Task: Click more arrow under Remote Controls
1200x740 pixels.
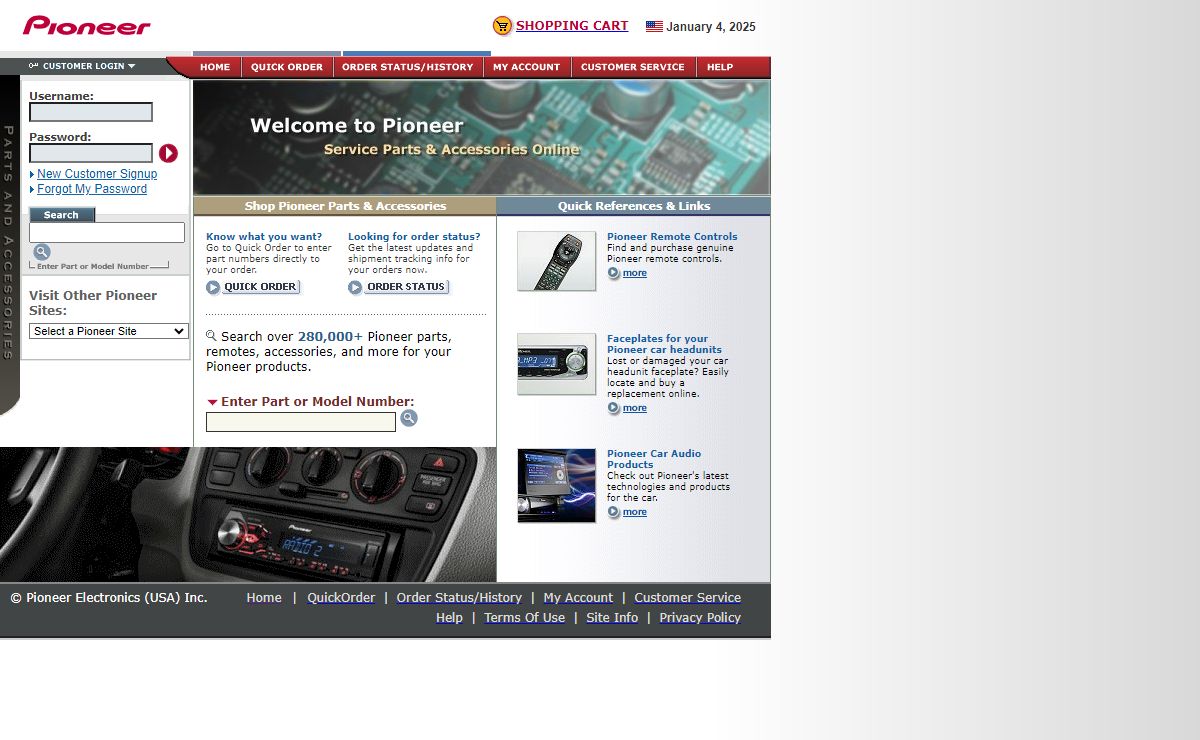Action: (x=614, y=273)
